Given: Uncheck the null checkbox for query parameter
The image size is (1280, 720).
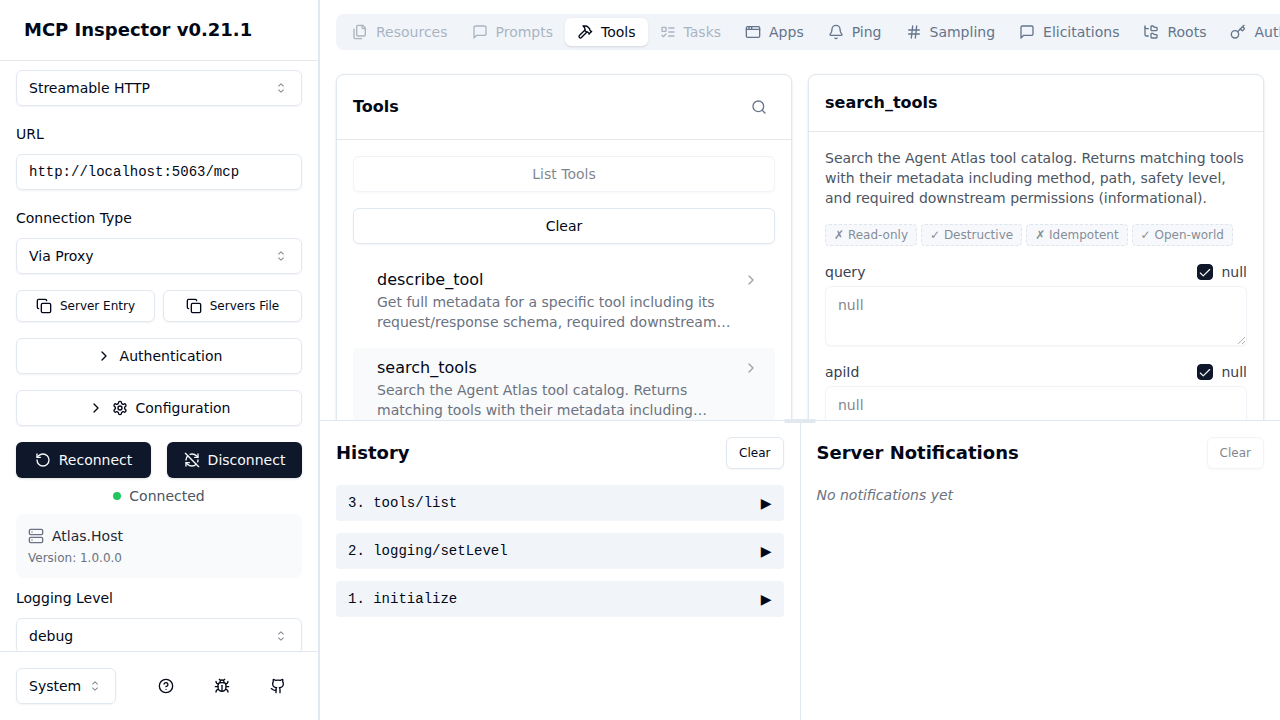Looking at the screenshot, I should click(1205, 271).
